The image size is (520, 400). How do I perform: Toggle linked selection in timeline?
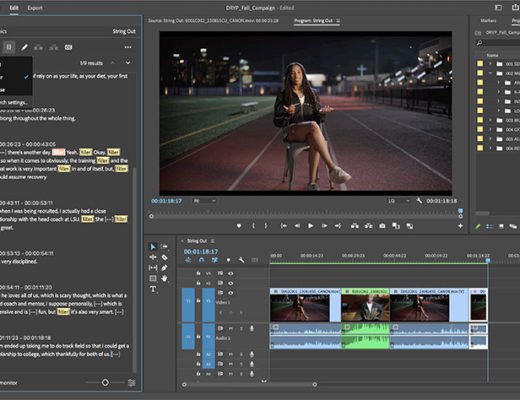[215, 260]
